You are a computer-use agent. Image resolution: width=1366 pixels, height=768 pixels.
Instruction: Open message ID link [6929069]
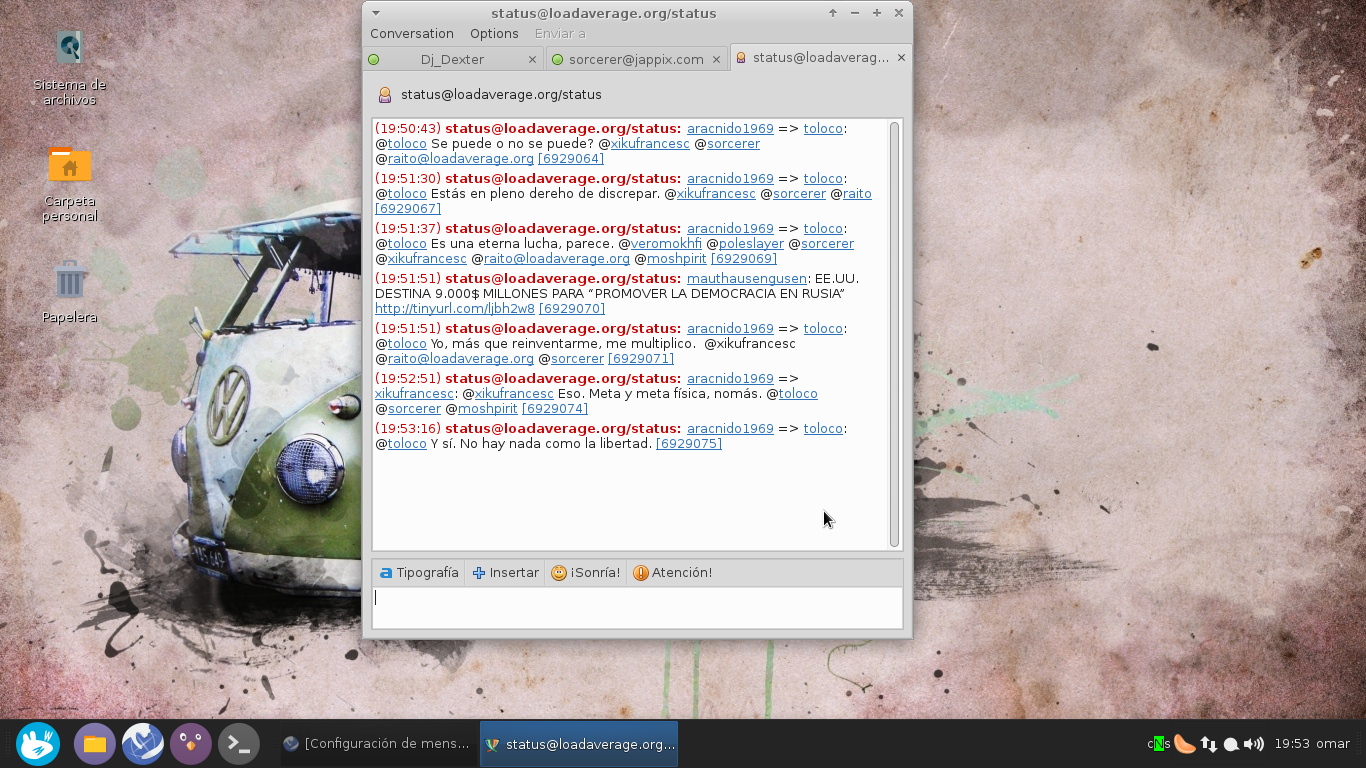click(x=744, y=259)
